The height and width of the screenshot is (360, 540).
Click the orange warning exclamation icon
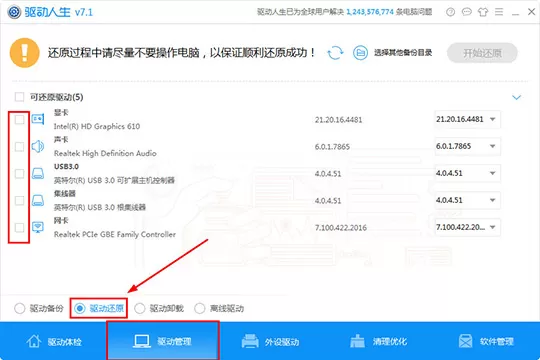coord(24,53)
